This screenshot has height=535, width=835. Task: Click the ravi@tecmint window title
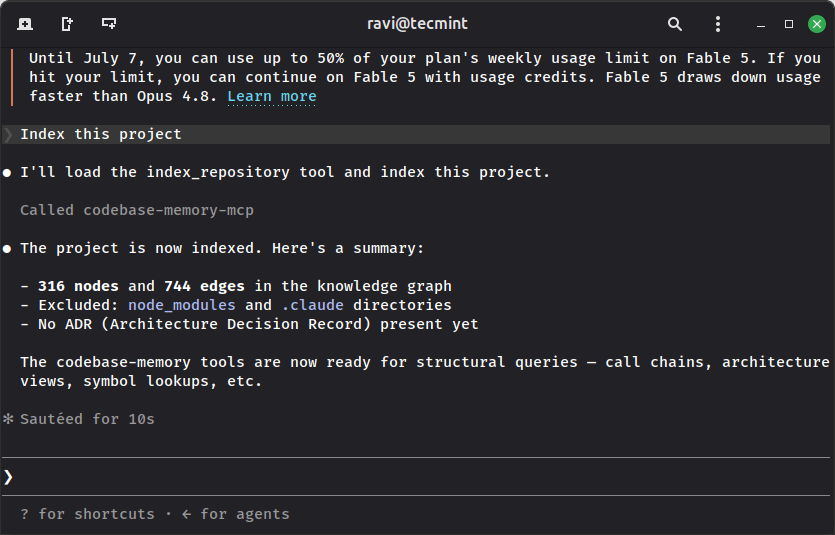click(418, 23)
